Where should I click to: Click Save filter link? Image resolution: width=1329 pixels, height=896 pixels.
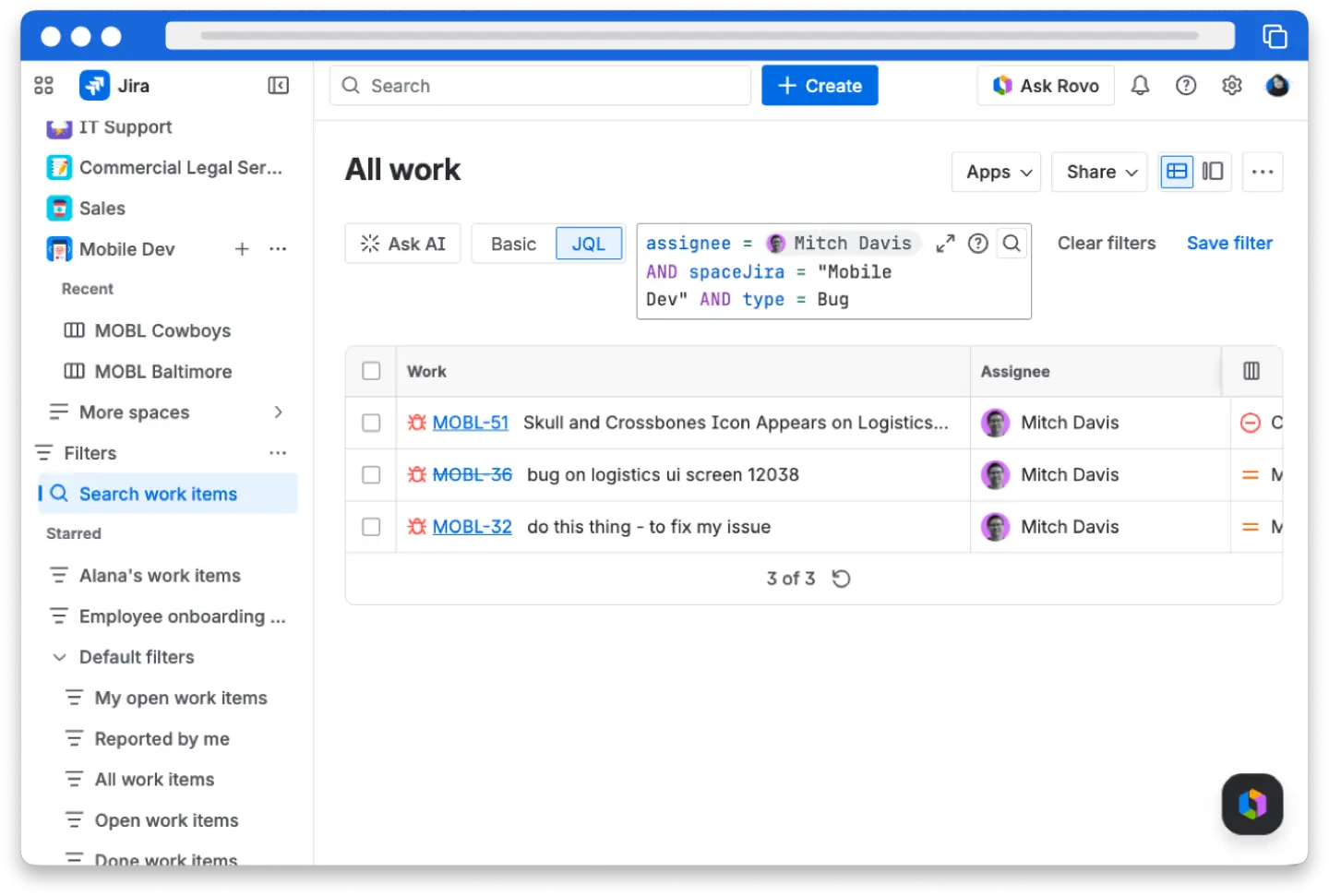(1229, 244)
